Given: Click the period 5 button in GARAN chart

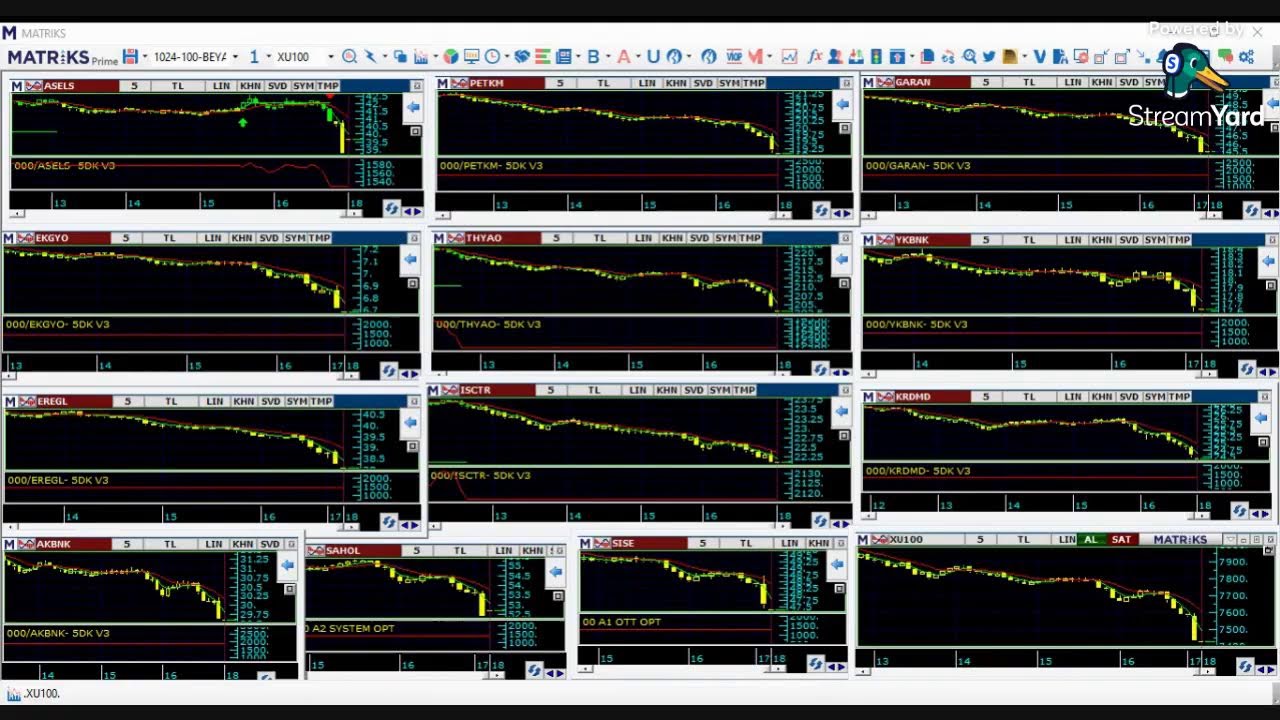Looking at the screenshot, I should point(985,82).
